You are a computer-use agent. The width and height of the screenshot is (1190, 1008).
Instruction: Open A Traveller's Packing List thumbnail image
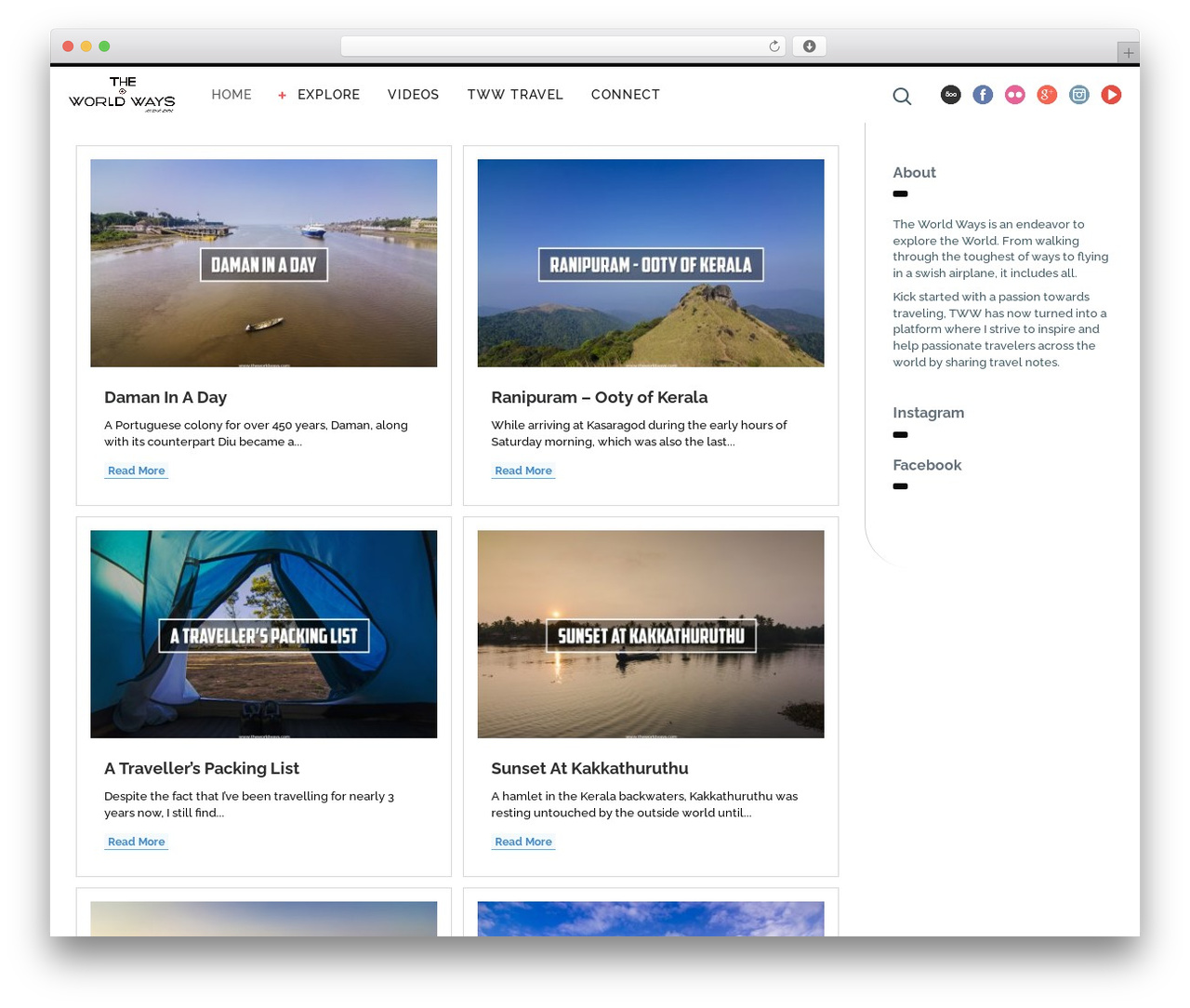[x=263, y=634]
